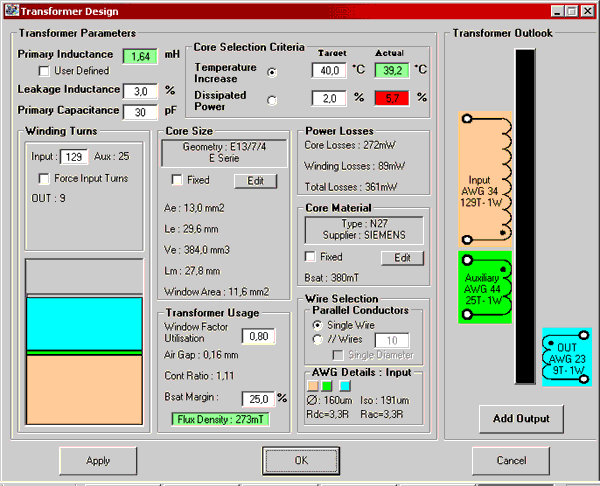Screen dimensions: 600x486
Task: Click 'Rac=3,3R' value
Action: pos(382,414)
